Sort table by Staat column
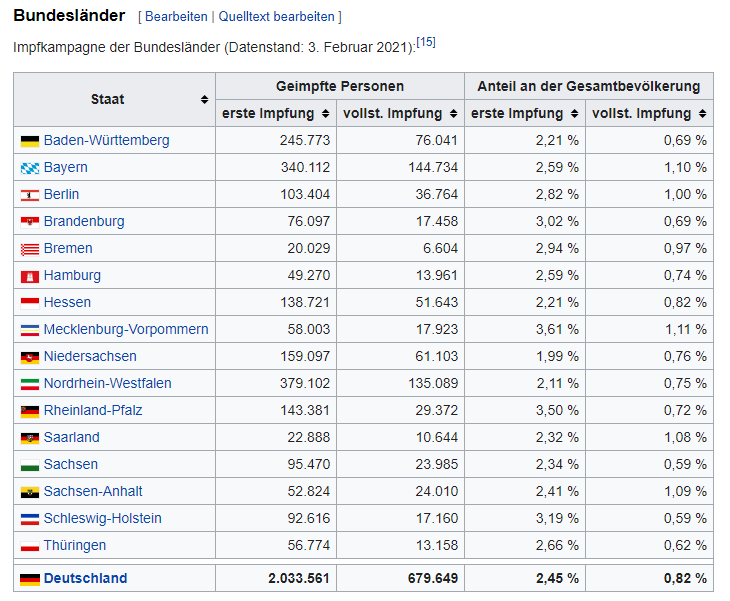This screenshot has width=730, height=601. coord(204,100)
